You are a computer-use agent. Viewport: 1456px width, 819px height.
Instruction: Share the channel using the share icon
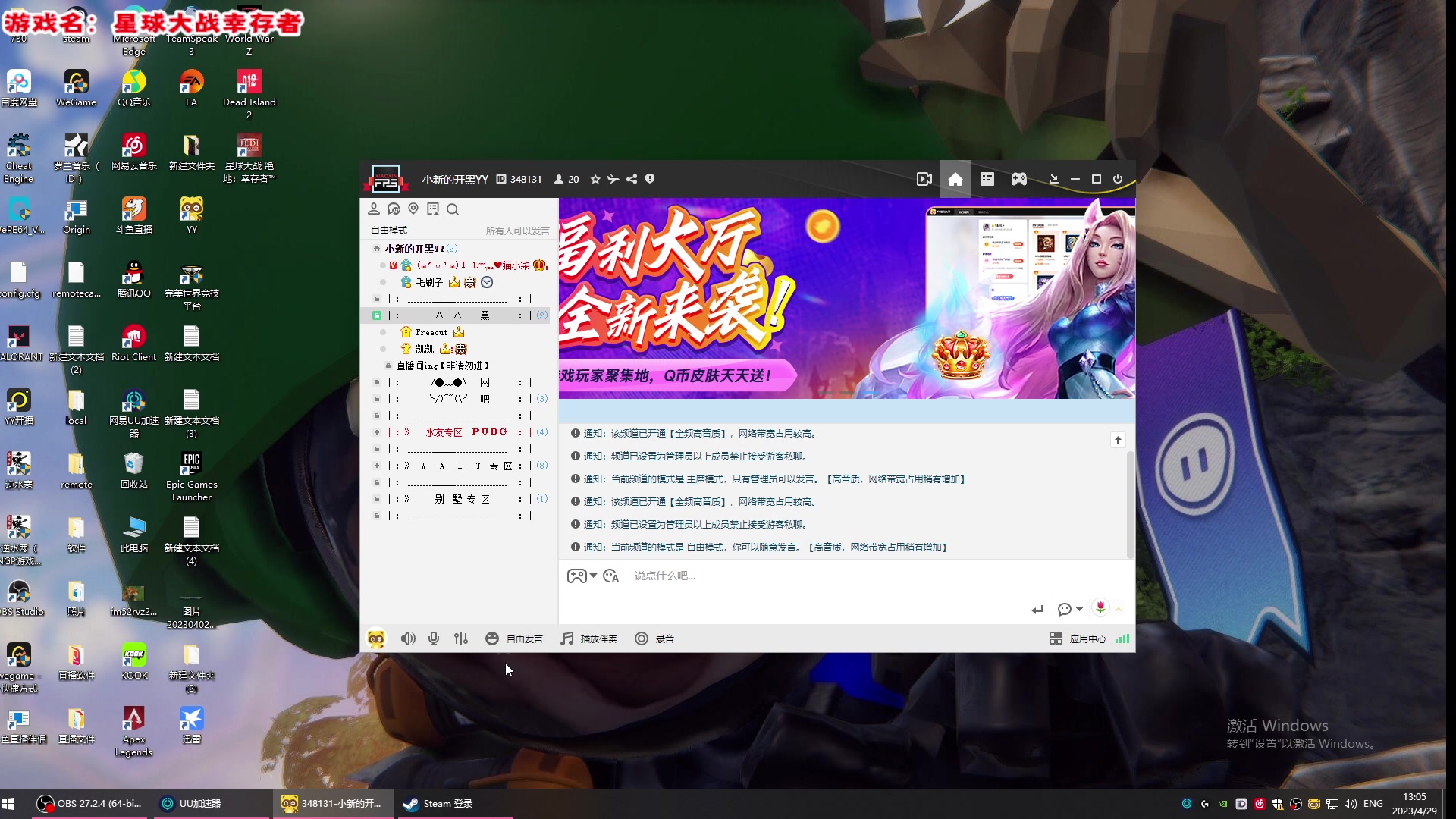(x=631, y=179)
